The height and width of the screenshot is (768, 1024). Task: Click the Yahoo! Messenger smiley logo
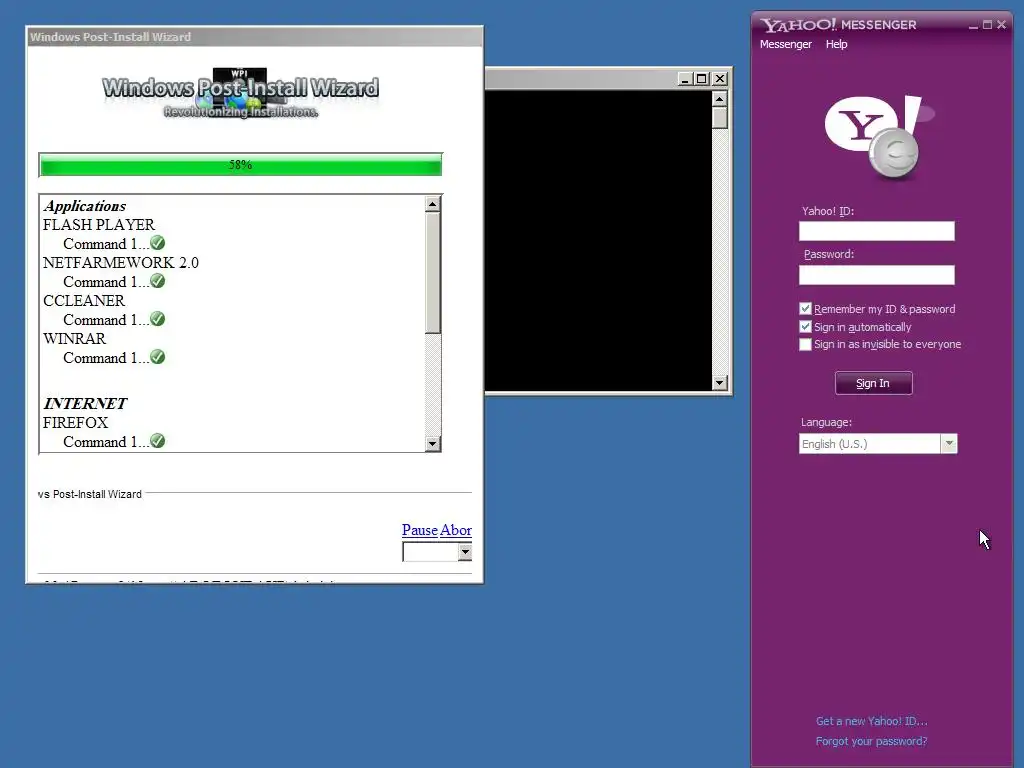pyautogui.click(x=878, y=137)
